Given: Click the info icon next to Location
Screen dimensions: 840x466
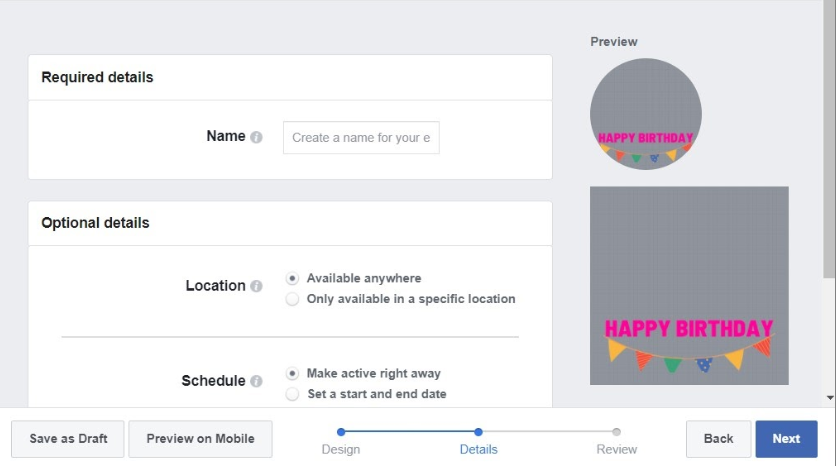Looking at the screenshot, I should pyautogui.click(x=257, y=286).
